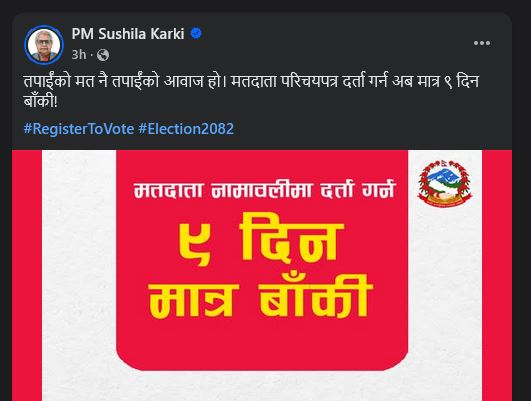Click the second caption line 'बाँकी!'

41,101
